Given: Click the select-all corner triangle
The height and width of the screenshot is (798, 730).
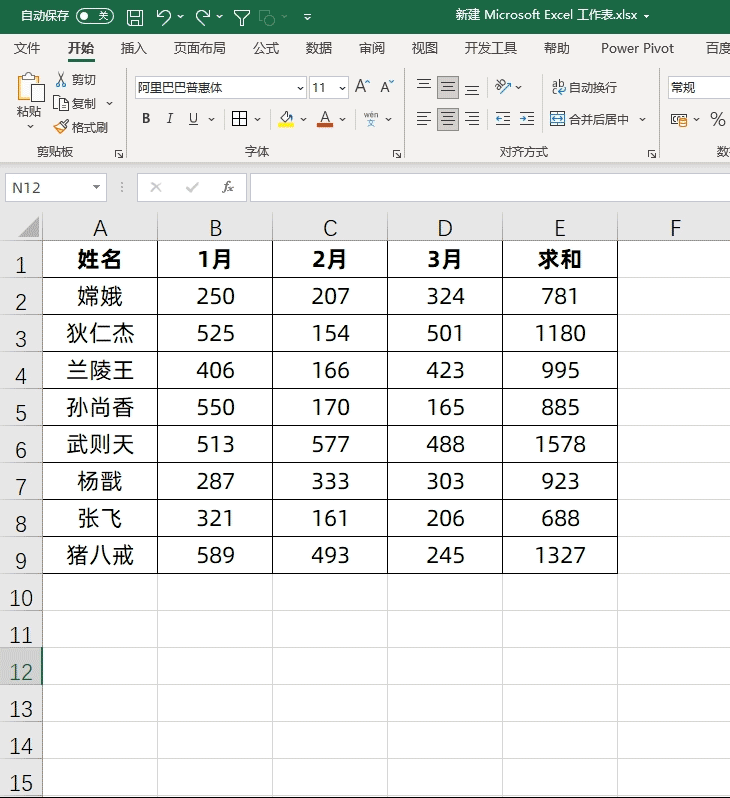Looking at the screenshot, I should click(x=29, y=227).
